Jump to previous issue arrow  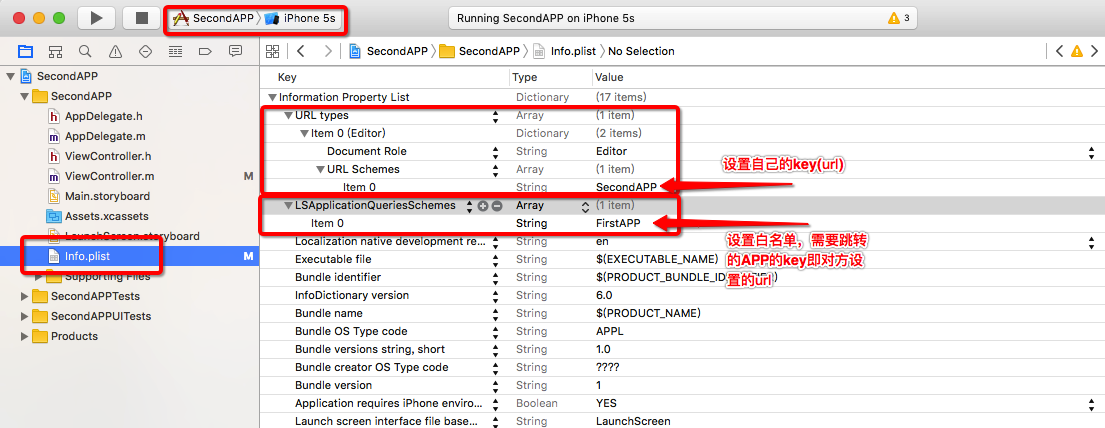click(x=1059, y=51)
